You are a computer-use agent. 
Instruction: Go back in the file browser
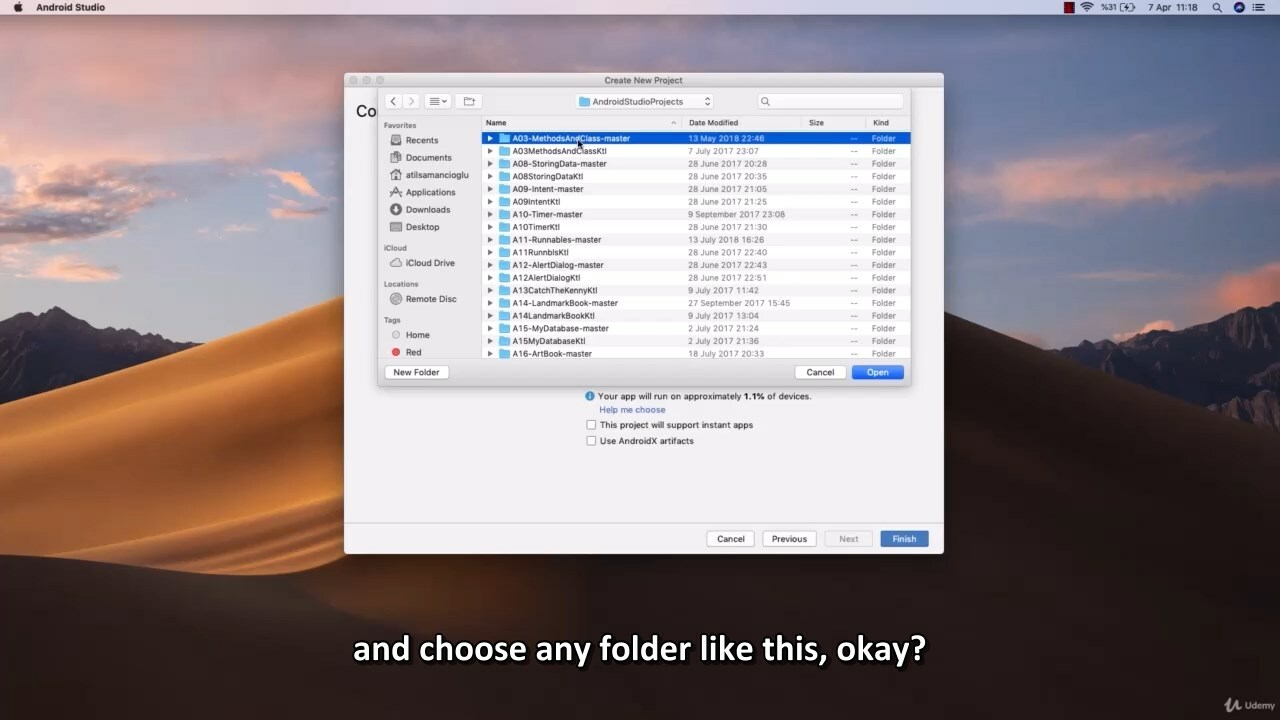393,101
